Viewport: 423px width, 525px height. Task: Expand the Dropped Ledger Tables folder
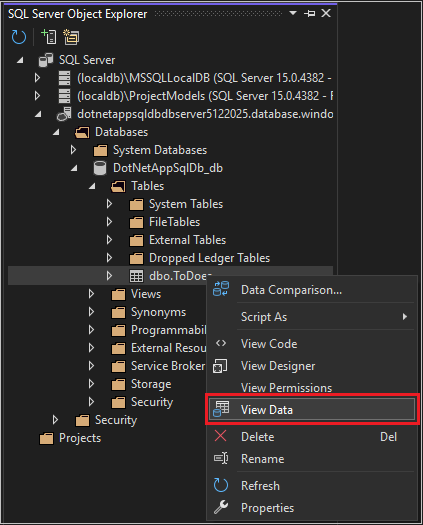pos(109,258)
